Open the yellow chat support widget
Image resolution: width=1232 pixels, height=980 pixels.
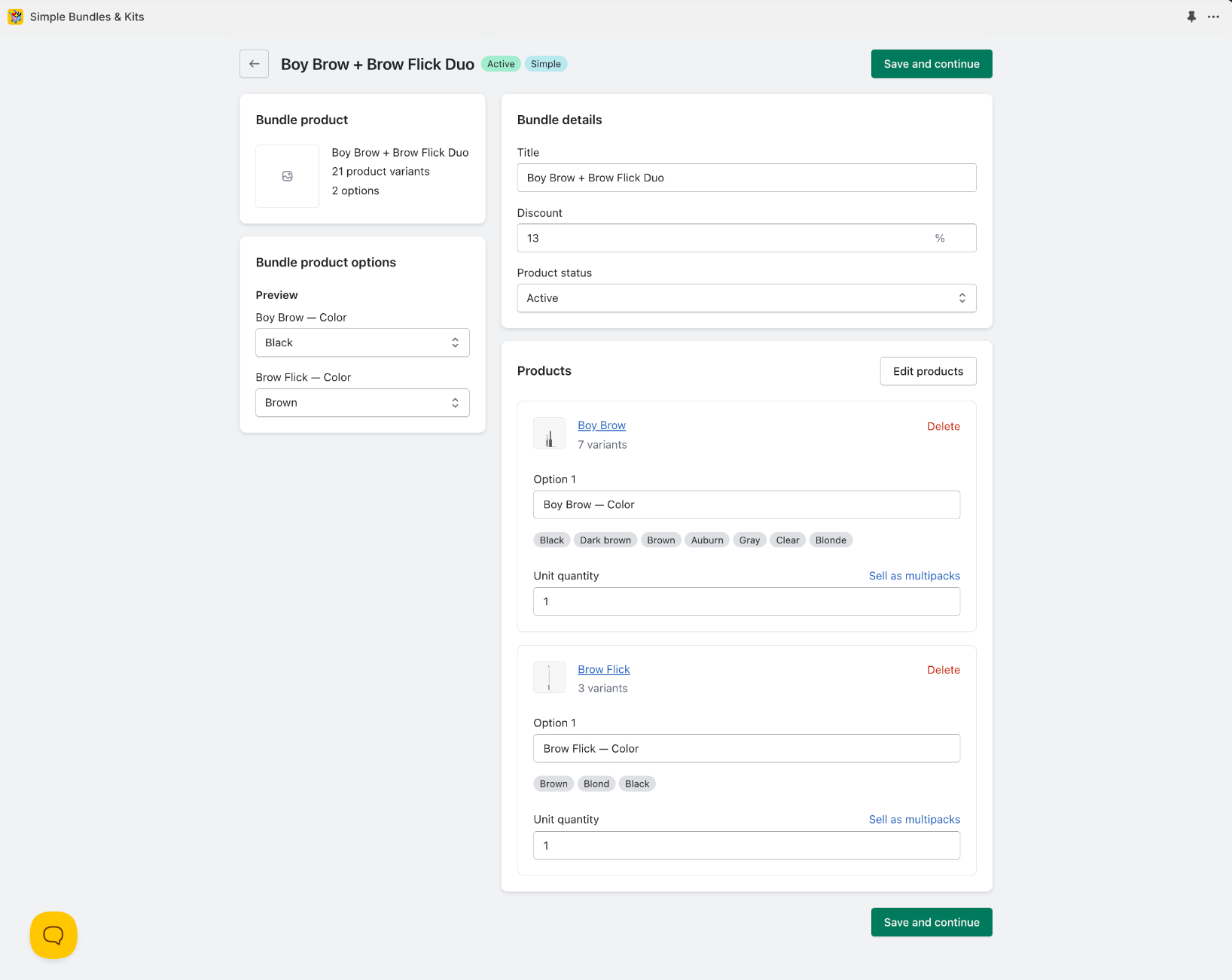(x=53, y=935)
